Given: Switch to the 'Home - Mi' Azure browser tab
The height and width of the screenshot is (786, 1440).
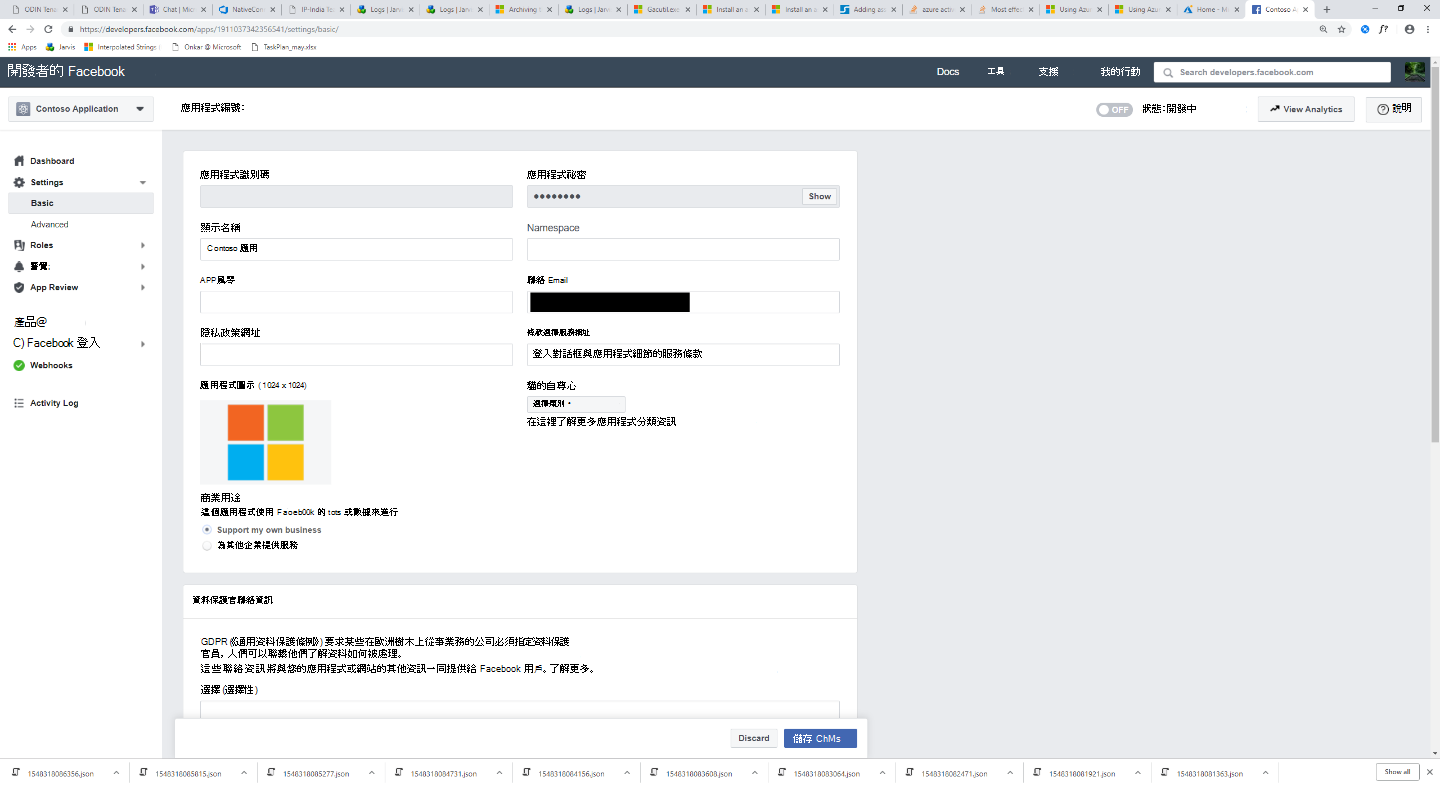Looking at the screenshot, I should coord(1212,9).
